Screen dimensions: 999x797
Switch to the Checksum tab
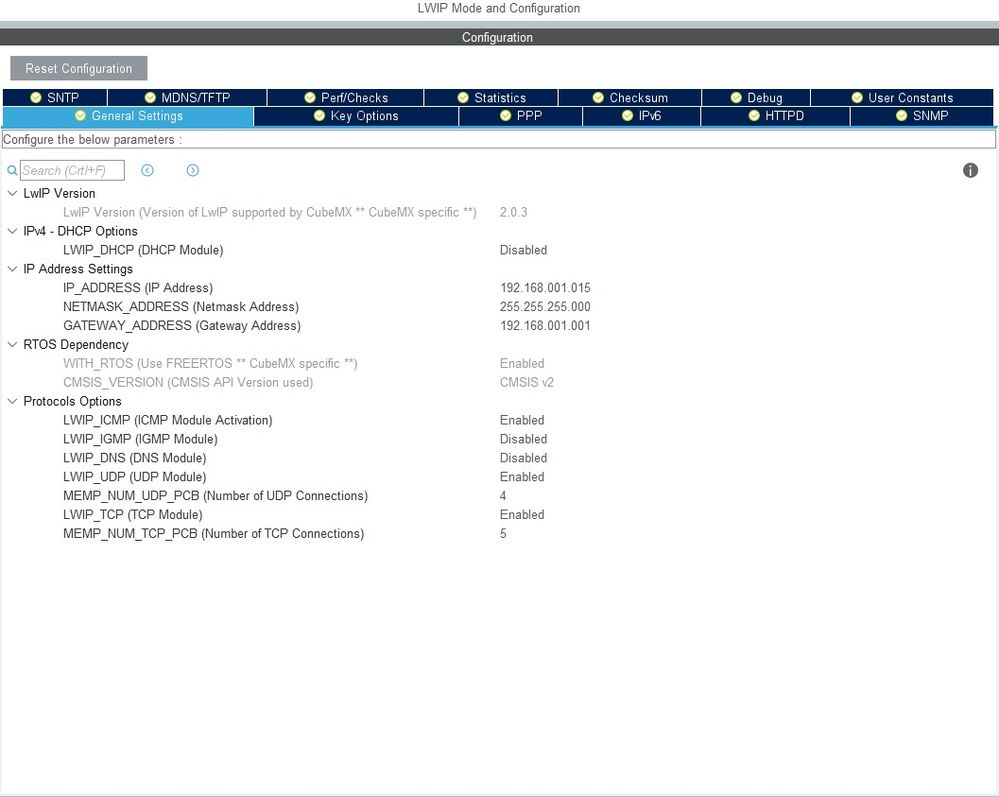point(630,97)
